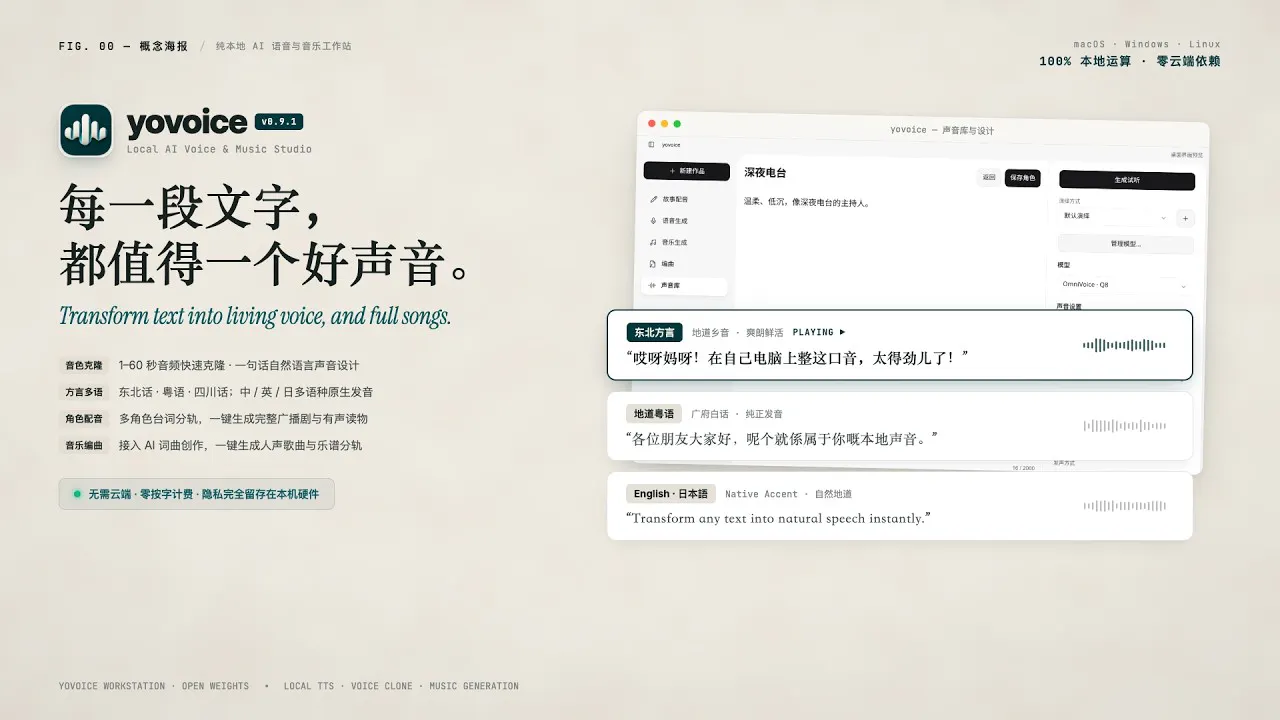
Task: Click "Transform any text into natural speech" quote
Action: (778, 518)
